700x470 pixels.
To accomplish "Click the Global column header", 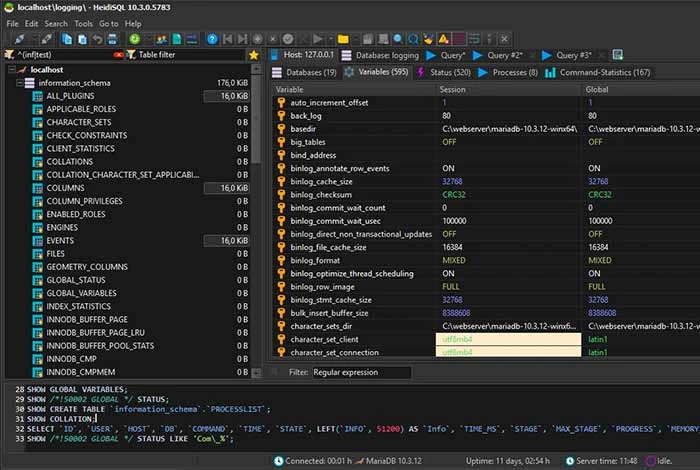I will click(641, 90).
